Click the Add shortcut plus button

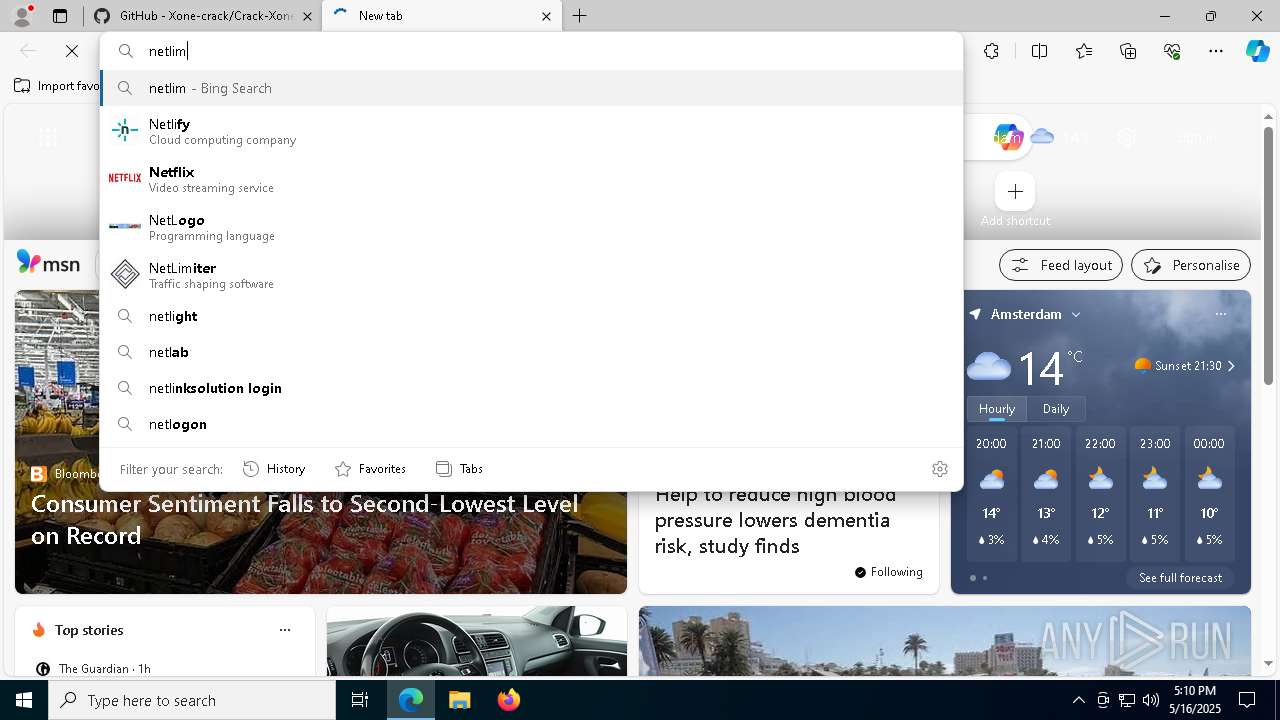pos(1015,191)
